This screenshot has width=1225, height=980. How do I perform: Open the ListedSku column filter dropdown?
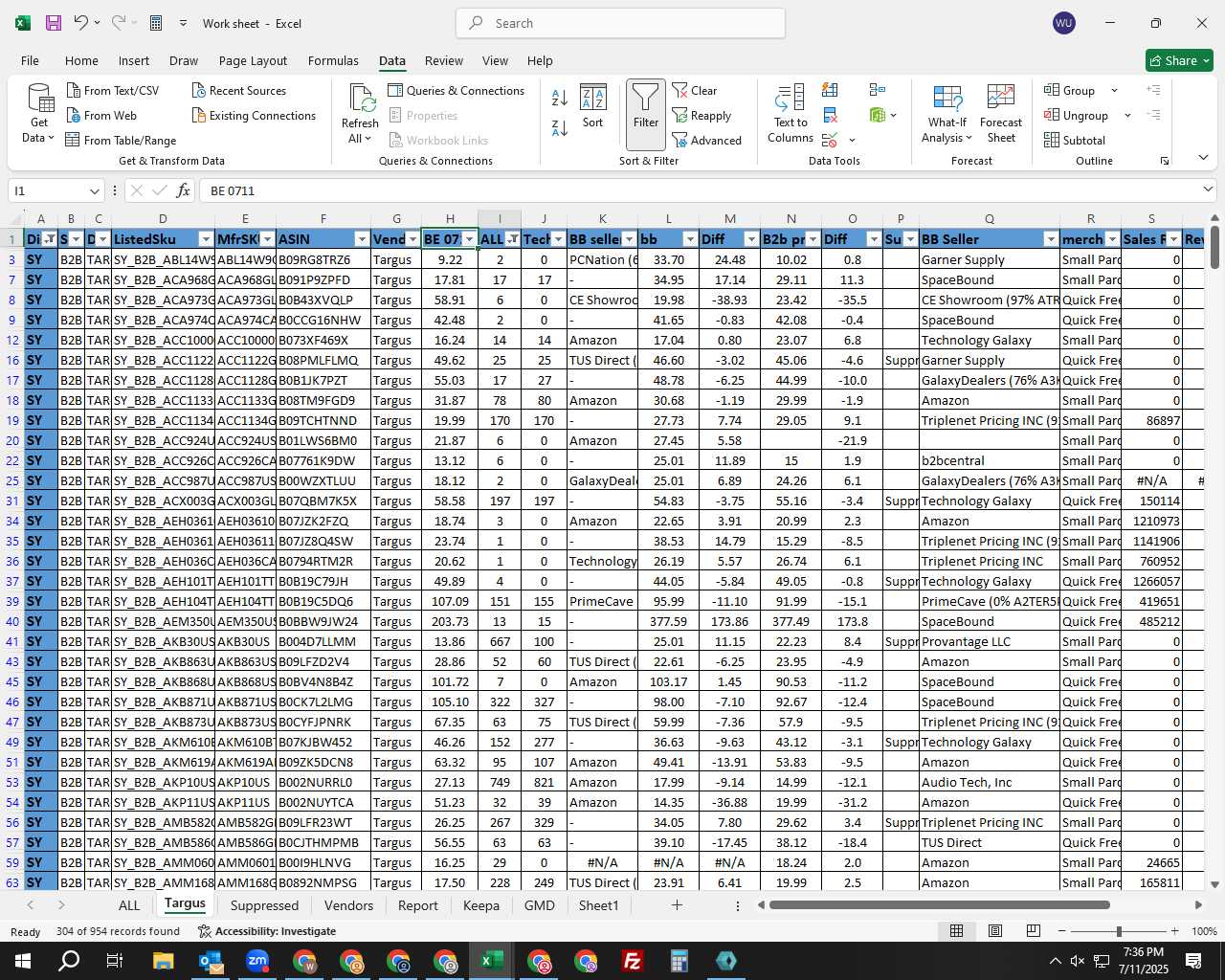(x=206, y=239)
